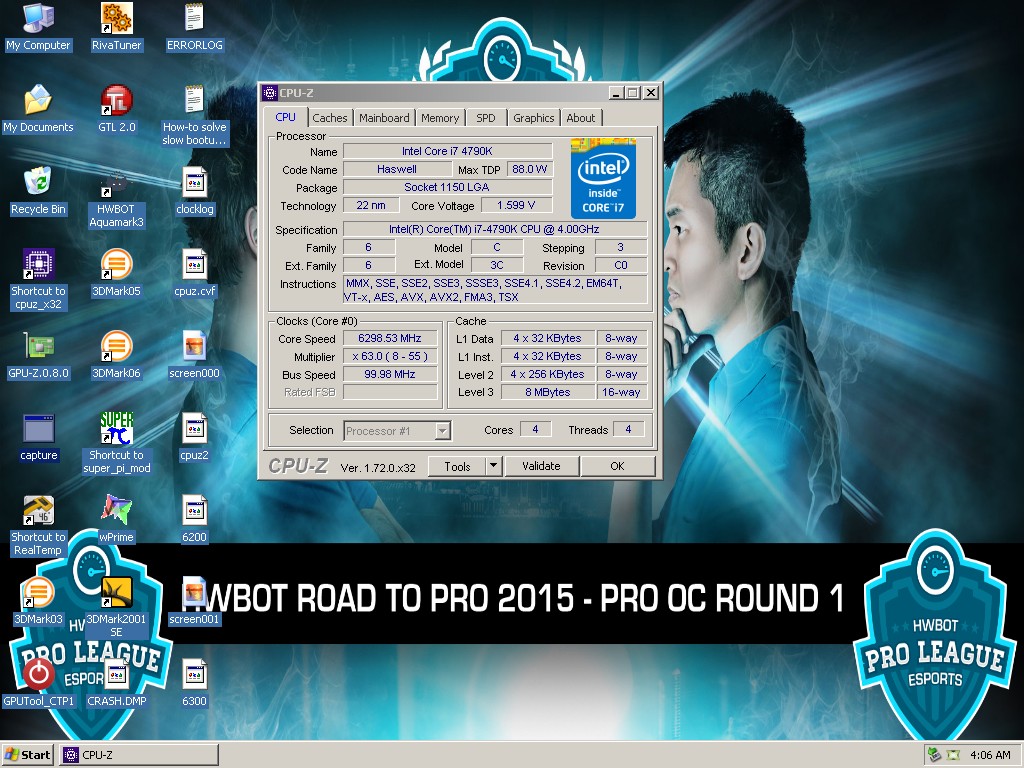This screenshot has width=1024, height=768.
Task: Expand the Tools dropdown arrow
Action: [x=494, y=466]
